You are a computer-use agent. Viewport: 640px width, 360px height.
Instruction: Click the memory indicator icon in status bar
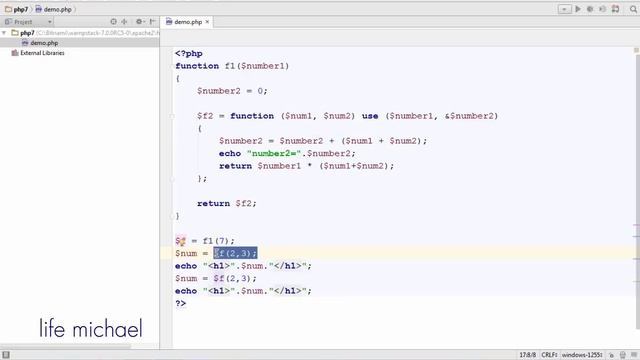click(634, 355)
